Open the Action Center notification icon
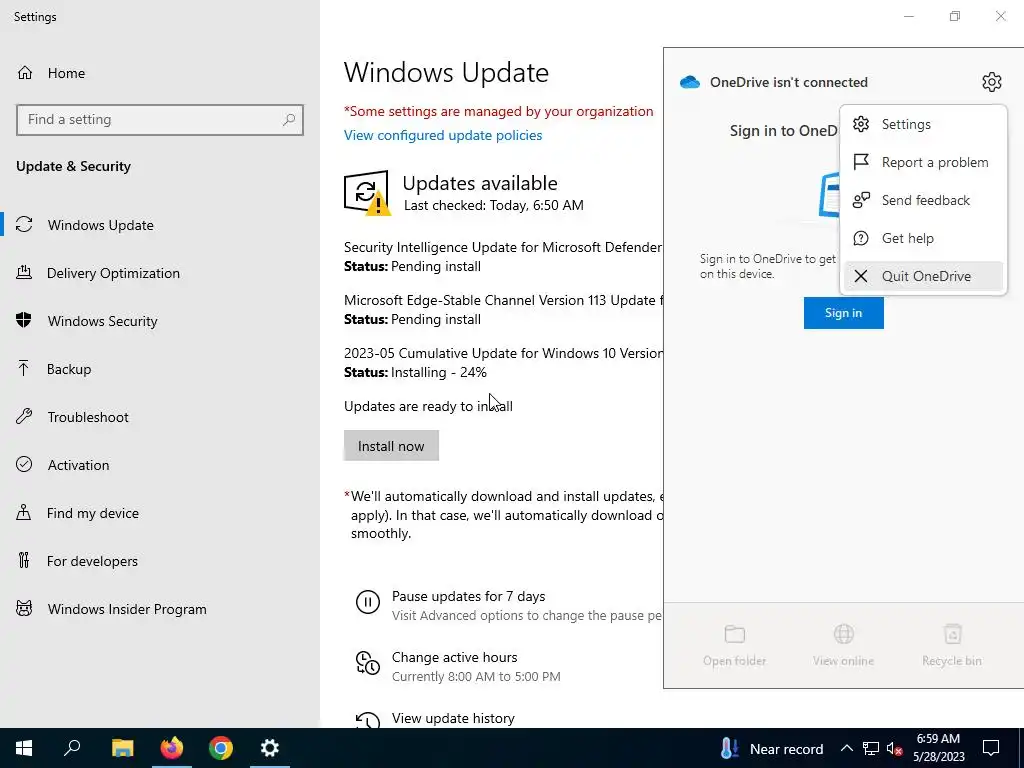Screen dimensions: 1024x768 pos(991,748)
